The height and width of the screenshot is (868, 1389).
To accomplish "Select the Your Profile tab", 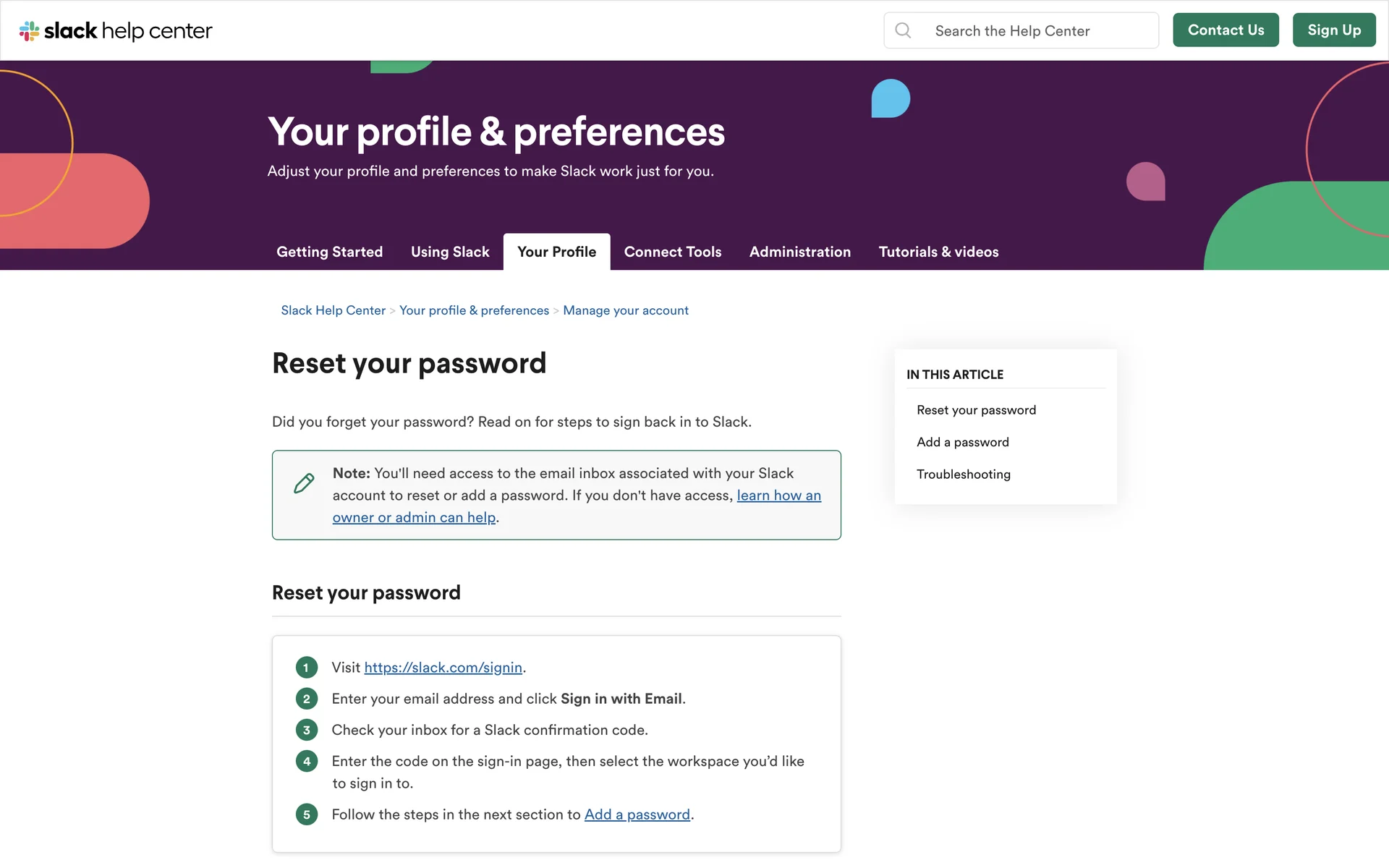I will click(x=556, y=252).
